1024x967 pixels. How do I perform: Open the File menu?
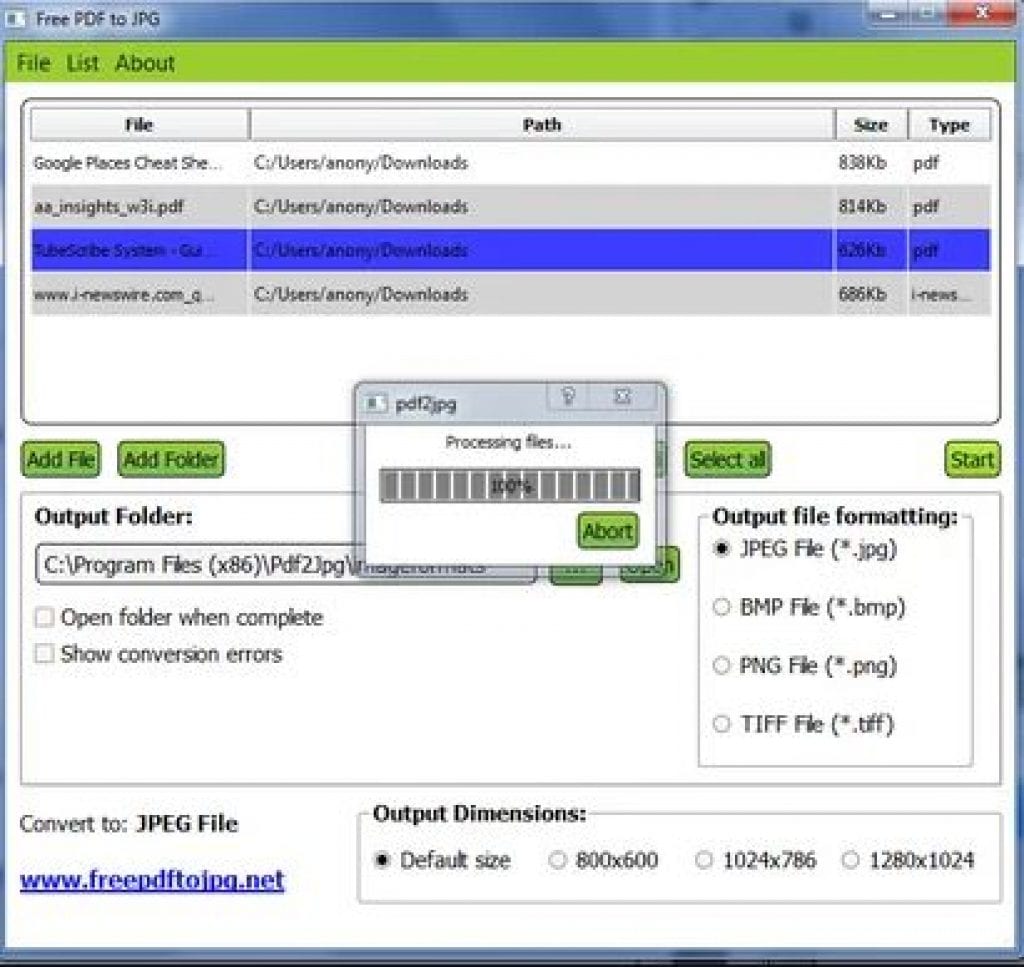(x=33, y=63)
